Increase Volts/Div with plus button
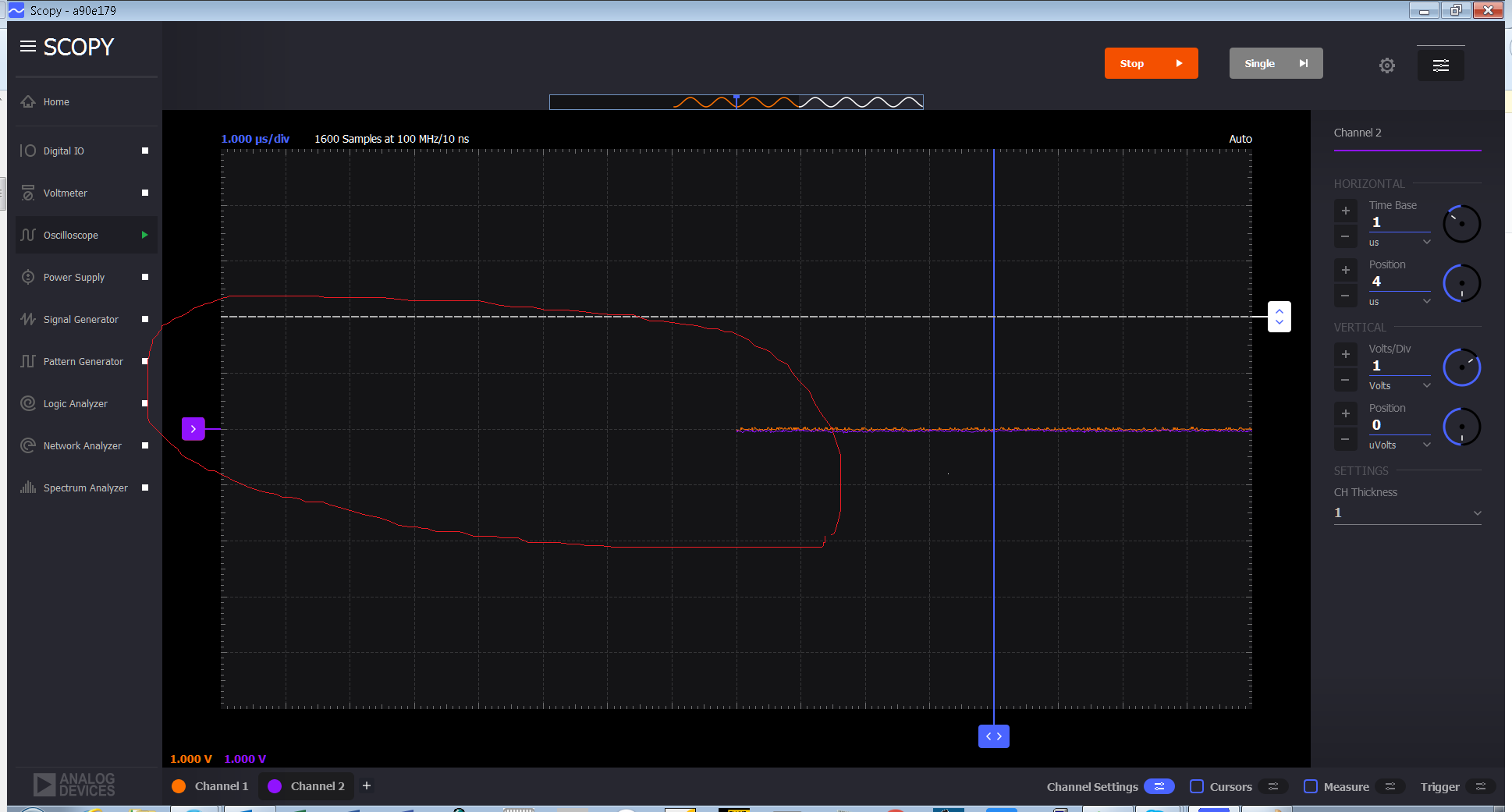 click(1345, 354)
